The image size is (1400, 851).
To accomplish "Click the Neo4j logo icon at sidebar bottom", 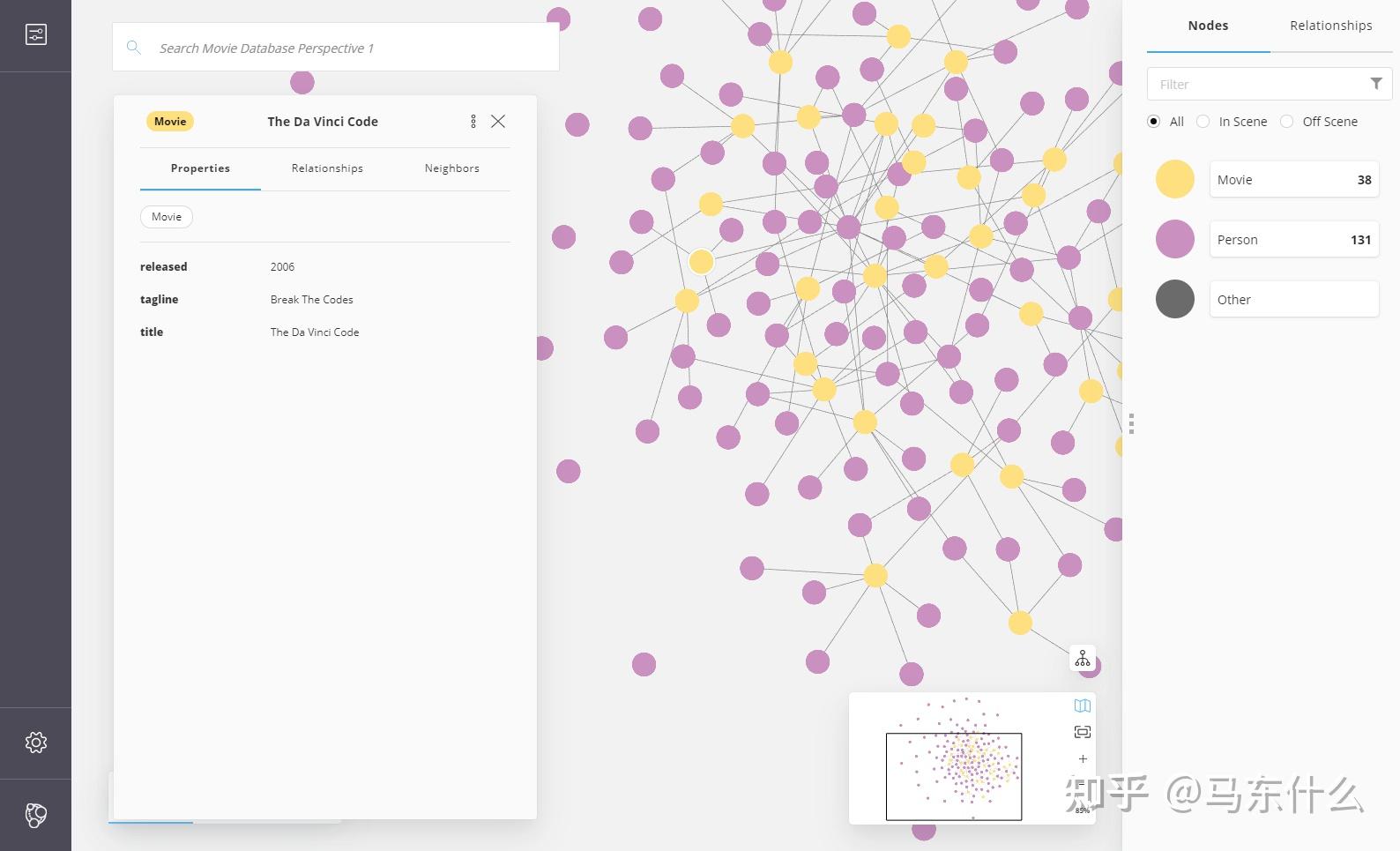I will click(36, 815).
